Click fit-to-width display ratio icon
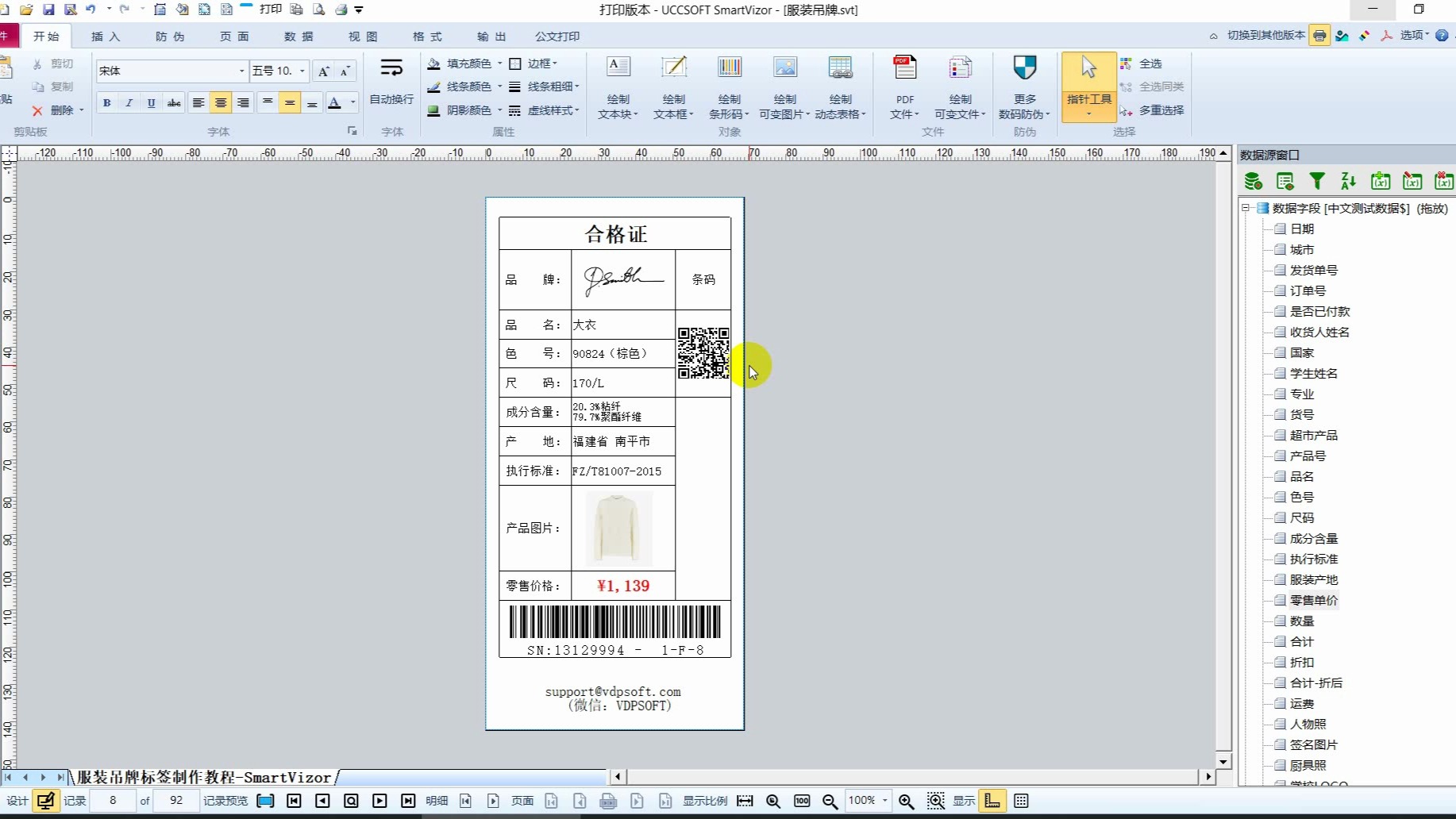This screenshot has width=1456, height=819. pos(745,801)
